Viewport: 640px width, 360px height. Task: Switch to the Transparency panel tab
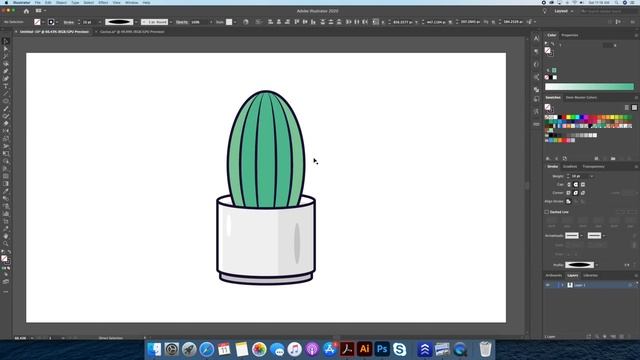[593, 167]
